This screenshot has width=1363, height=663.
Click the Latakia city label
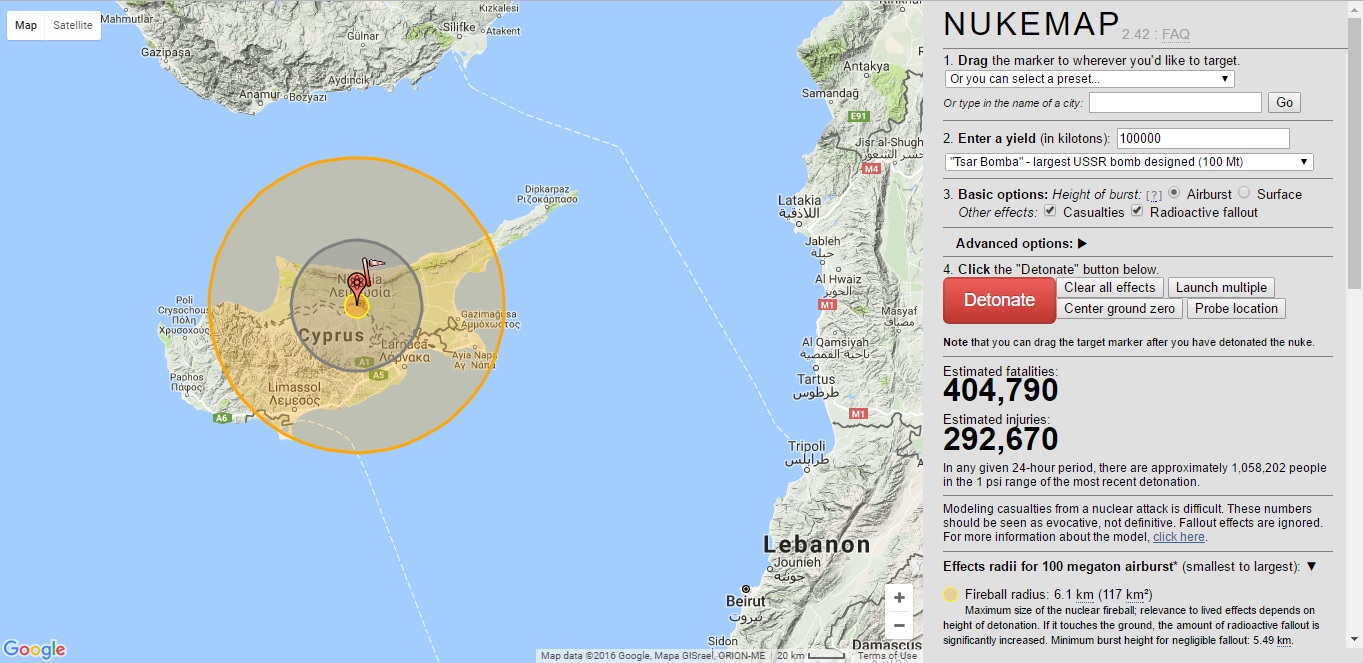click(x=801, y=200)
